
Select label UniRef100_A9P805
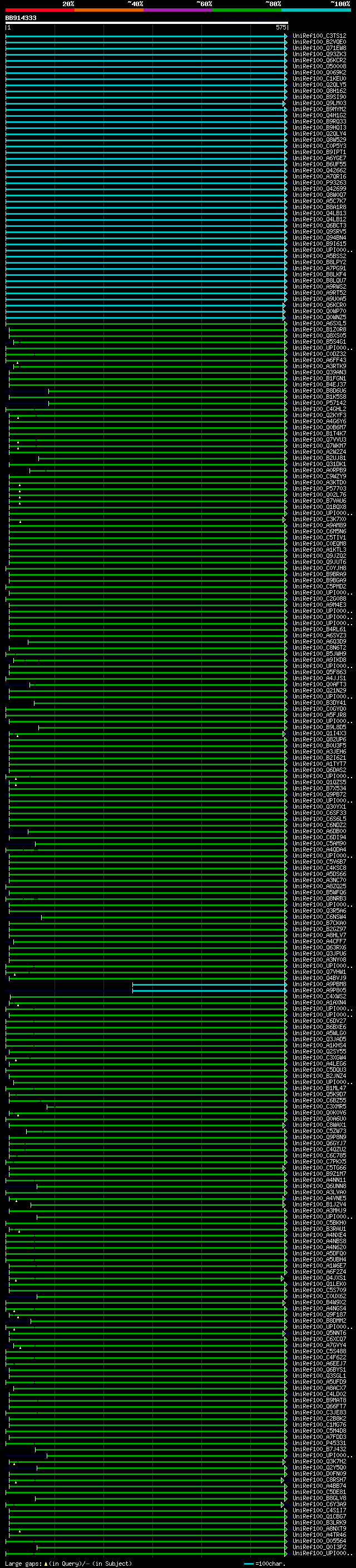point(319,990)
